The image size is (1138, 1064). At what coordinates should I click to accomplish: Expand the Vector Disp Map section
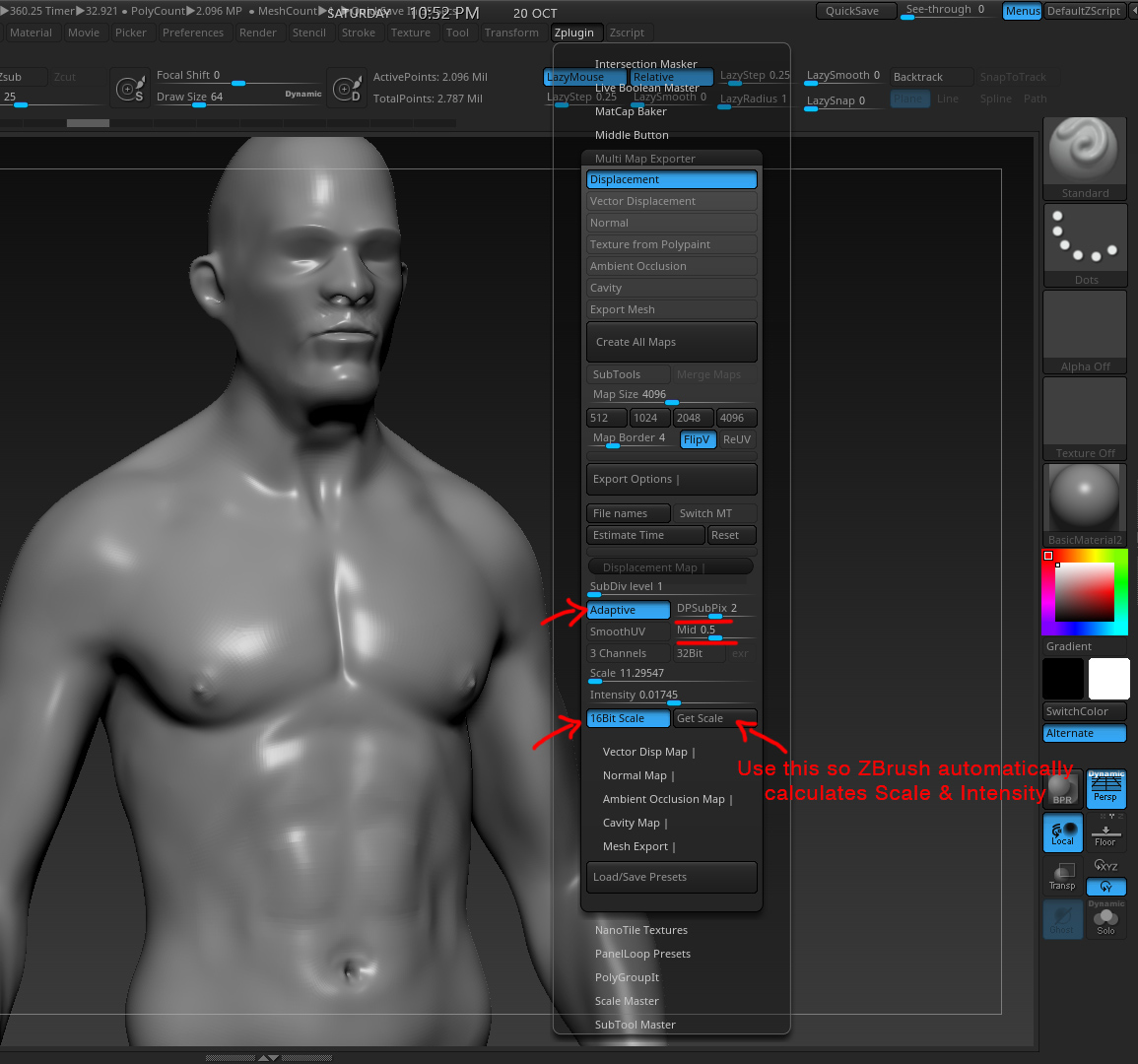(x=648, y=752)
